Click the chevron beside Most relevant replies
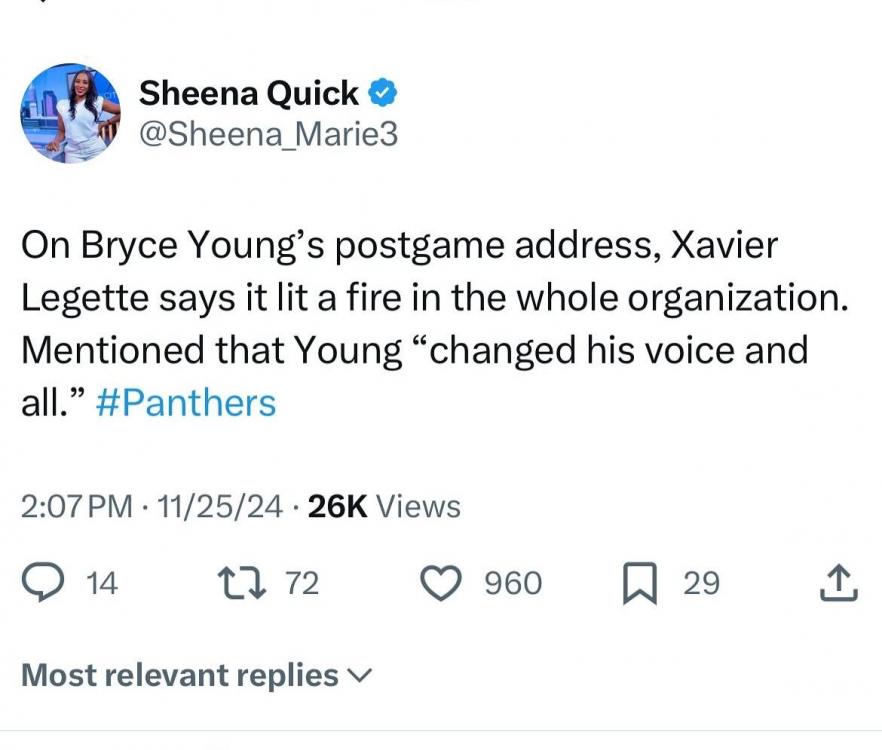Image resolution: width=882 pixels, height=750 pixels. [x=358, y=677]
